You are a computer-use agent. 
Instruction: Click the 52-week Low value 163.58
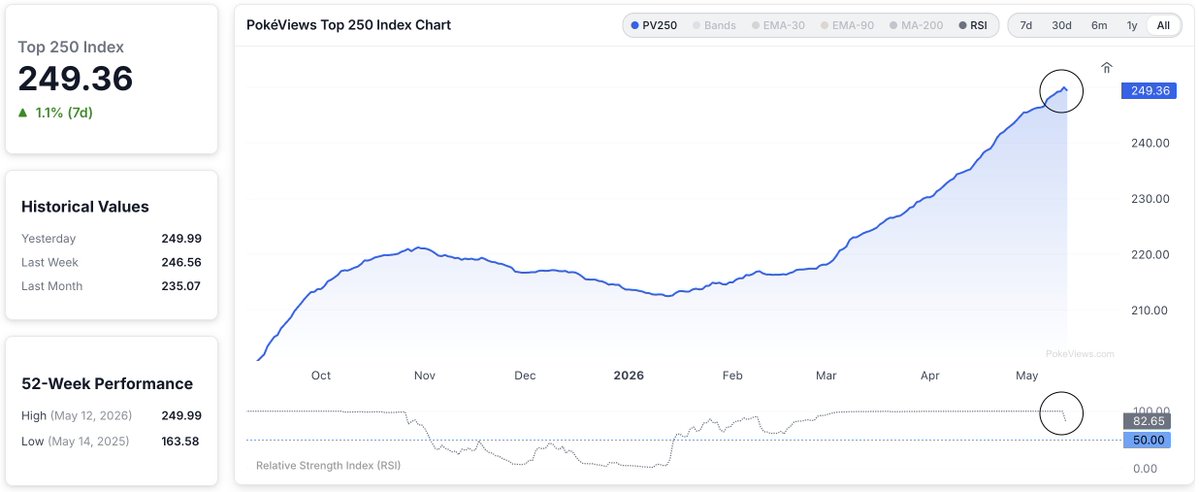tap(180, 441)
